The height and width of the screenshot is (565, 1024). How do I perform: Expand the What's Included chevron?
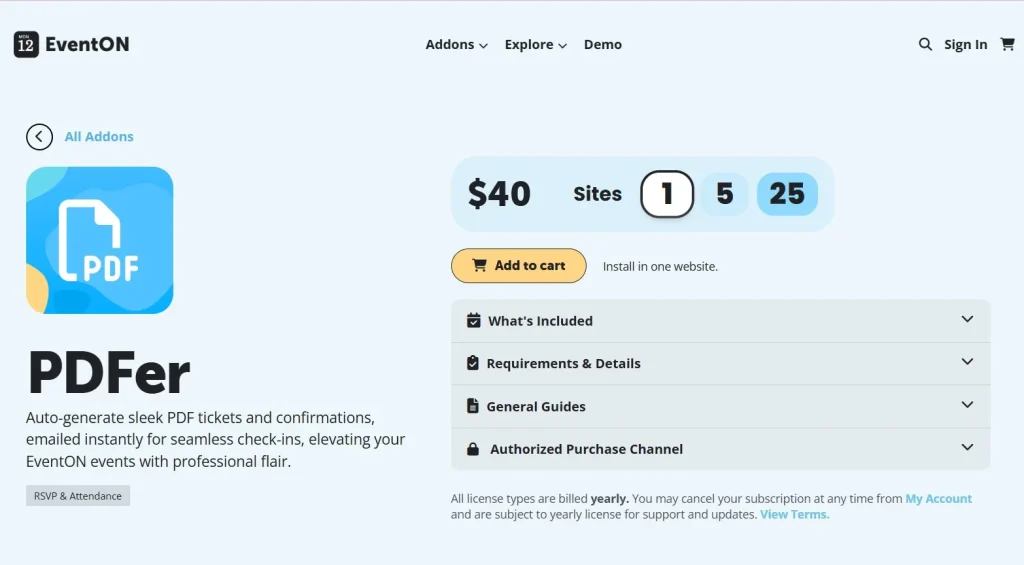click(967, 319)
